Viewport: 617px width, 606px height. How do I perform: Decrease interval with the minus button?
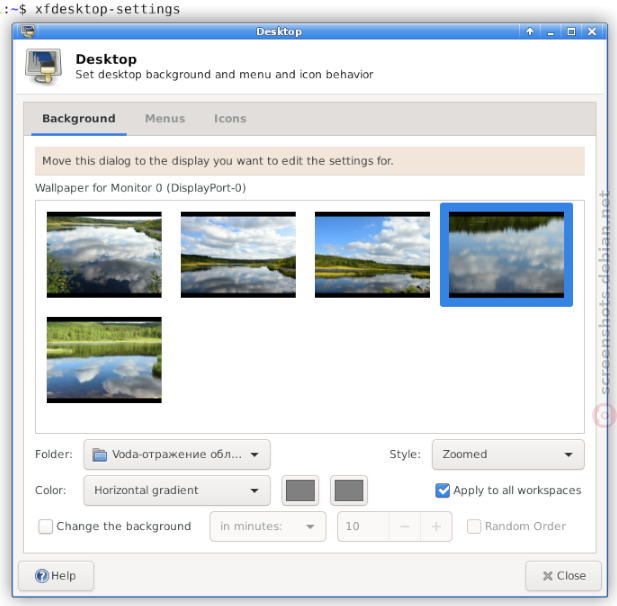point(405,527)
